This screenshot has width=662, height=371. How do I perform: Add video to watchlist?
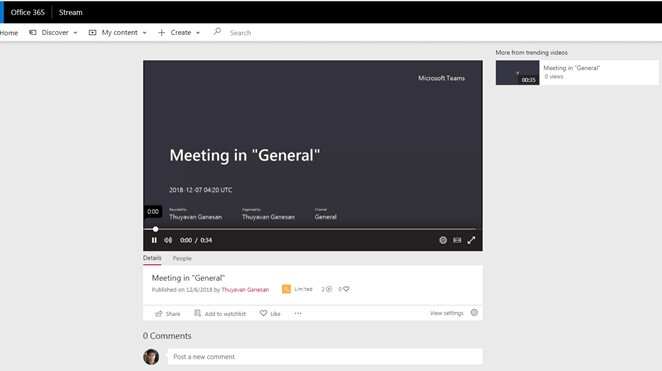(x=220, y=314)
